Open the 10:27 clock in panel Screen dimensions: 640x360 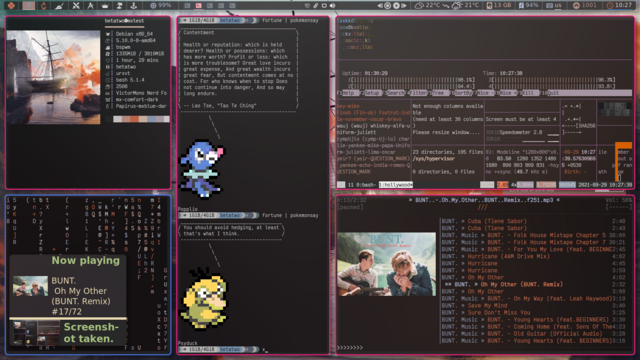tap(619, 5)
